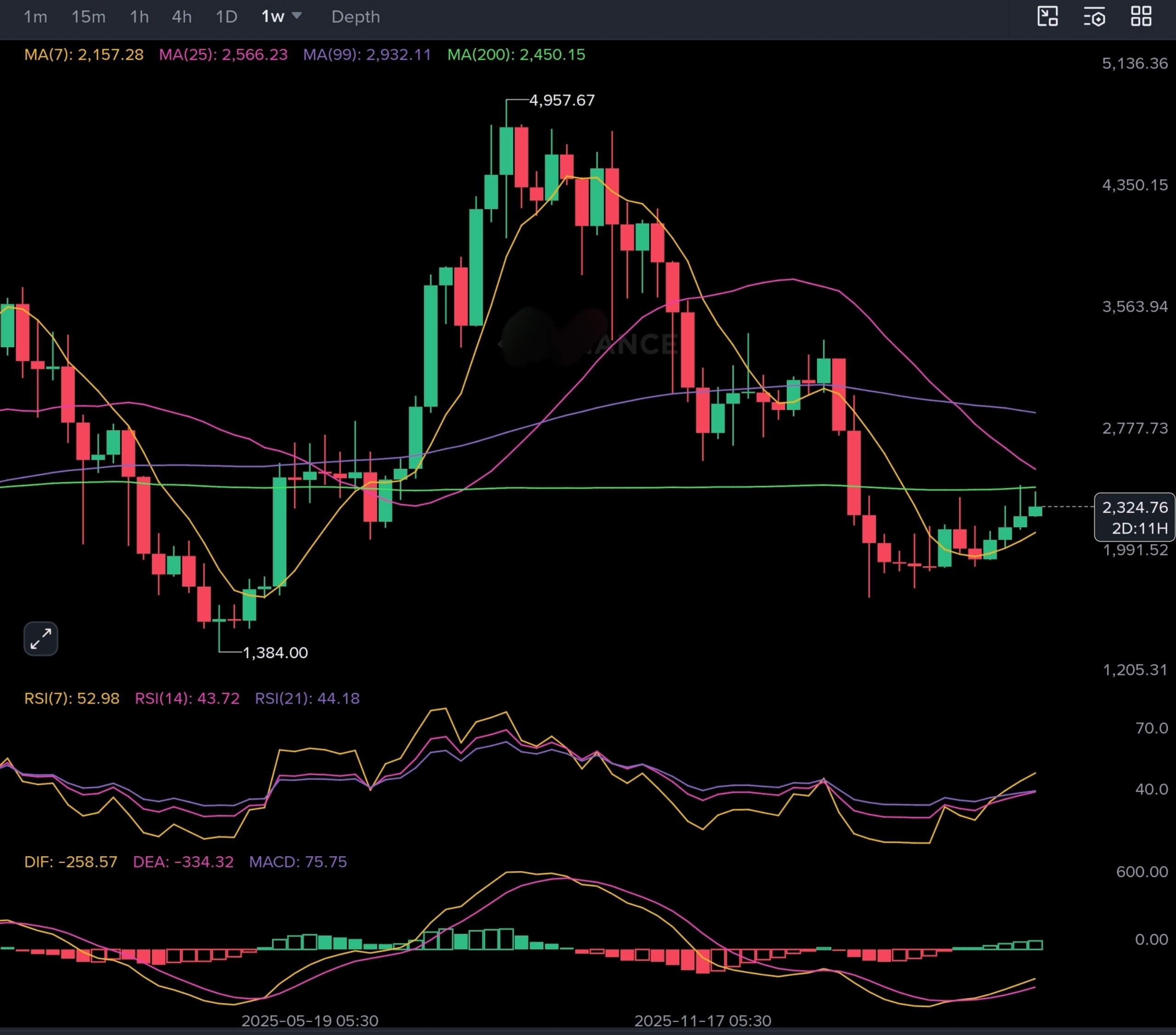Expand chart with the fullscreen arrows button
1176x1035 pixels.
click(x=41, y=638)
